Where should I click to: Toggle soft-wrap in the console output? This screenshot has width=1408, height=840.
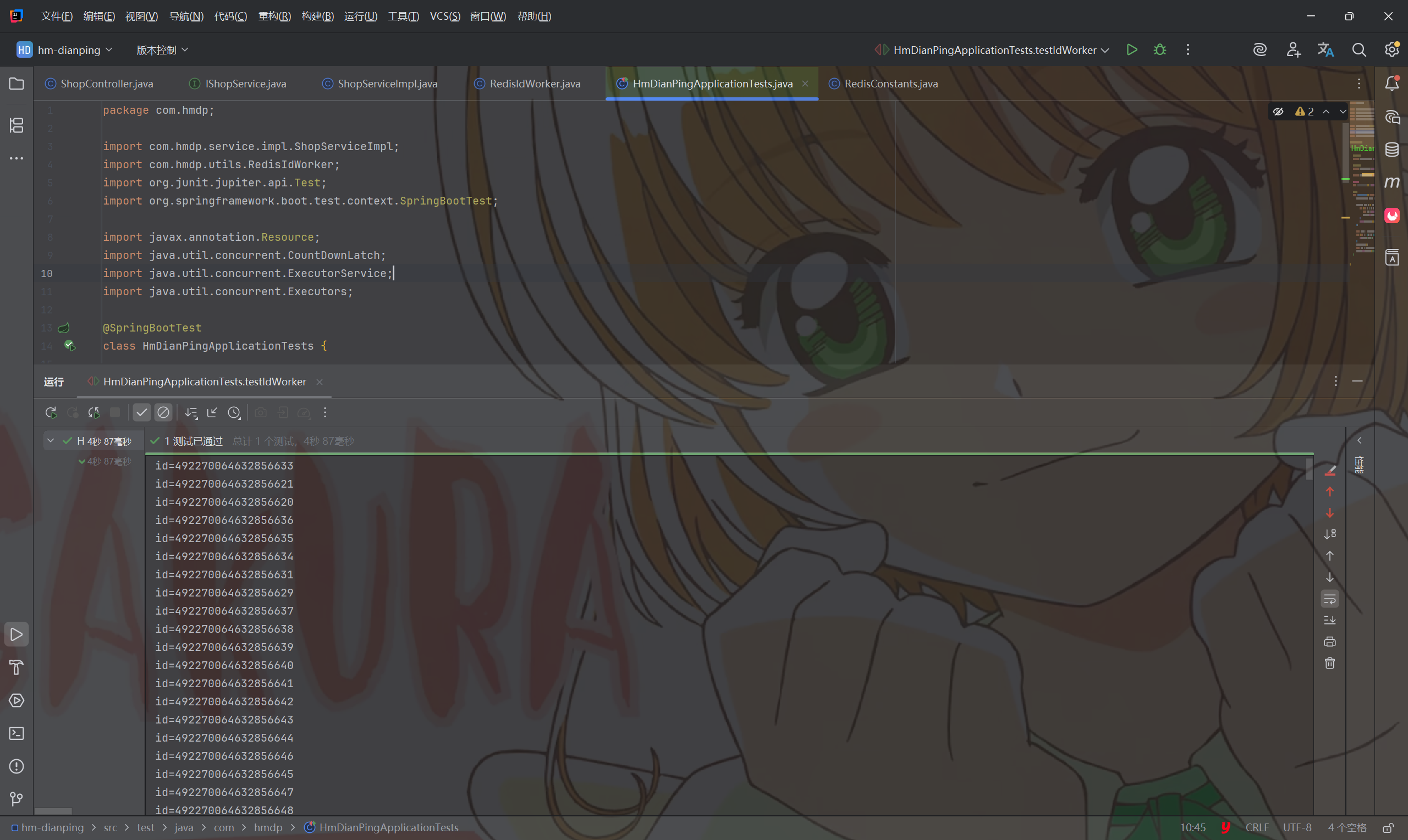pos(1329,599)
